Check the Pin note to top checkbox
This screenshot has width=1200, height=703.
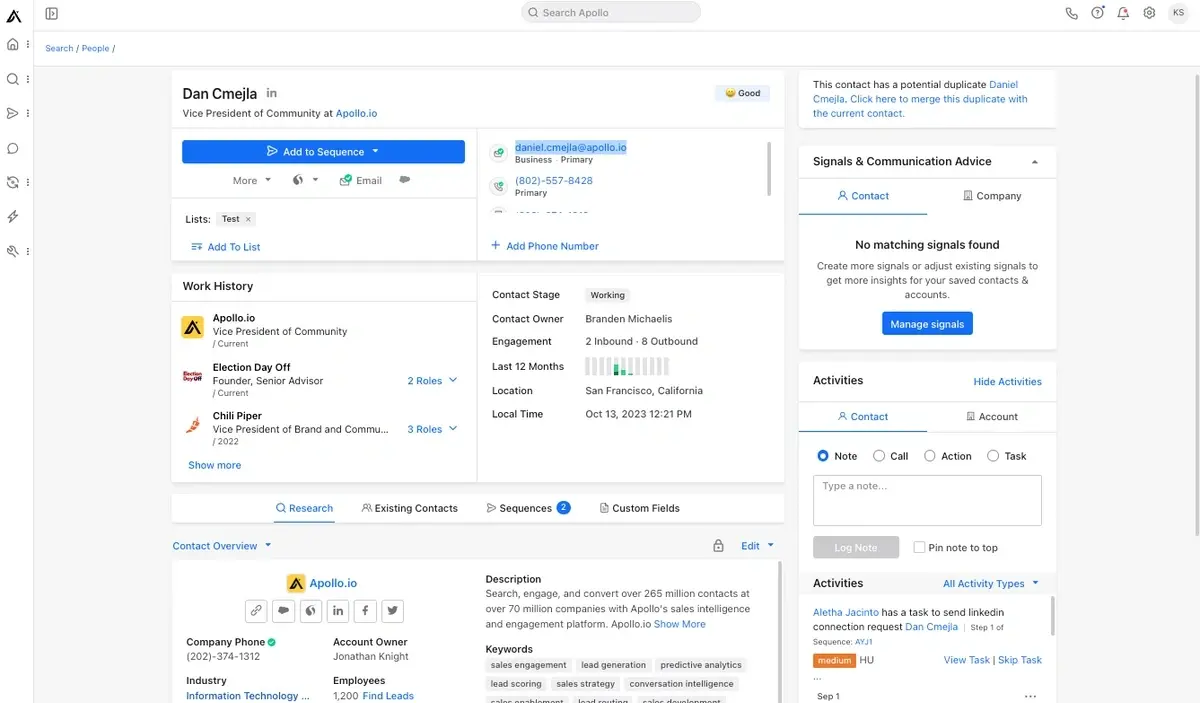click(x=919, y=548)
